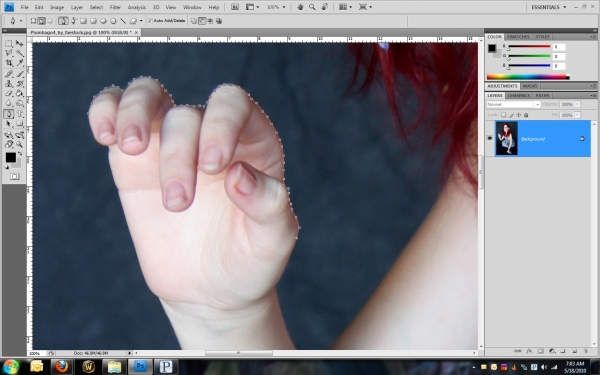Select the Clone Stamp tool
The width and height of the screenshot is (600, 375).
[9, 83]
